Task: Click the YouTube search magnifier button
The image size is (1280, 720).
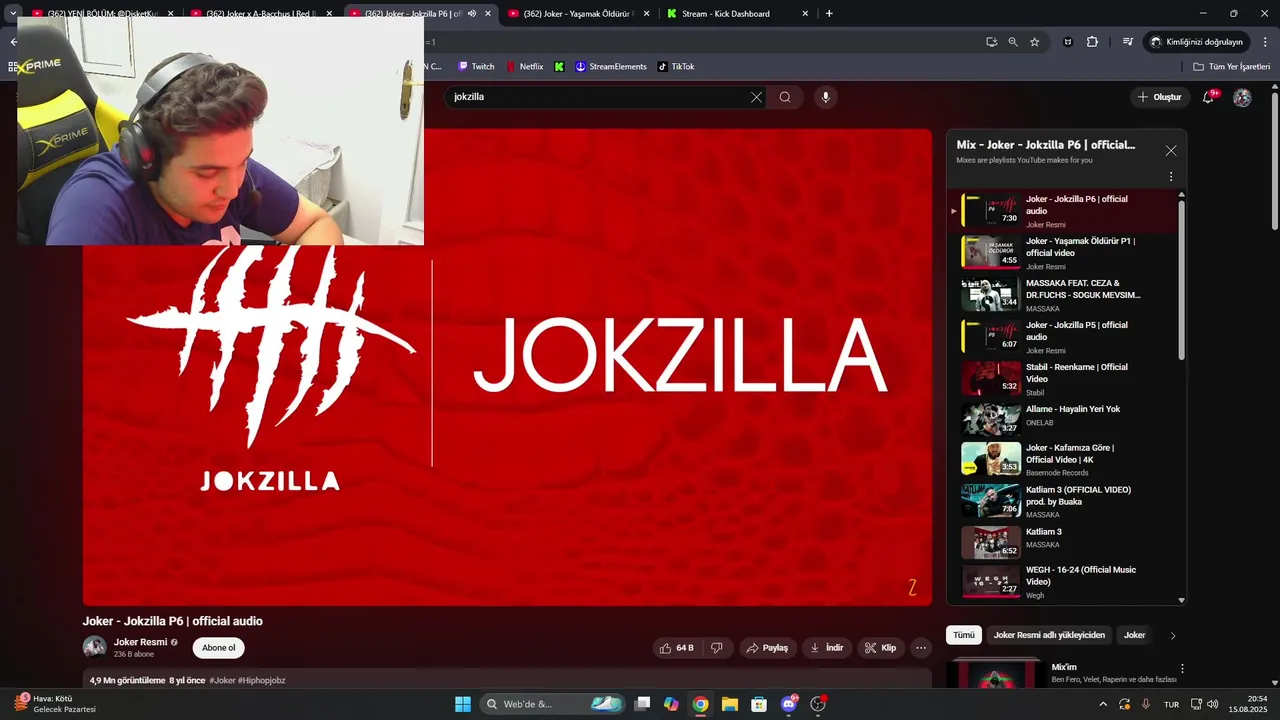Action: tap(785, 97)
